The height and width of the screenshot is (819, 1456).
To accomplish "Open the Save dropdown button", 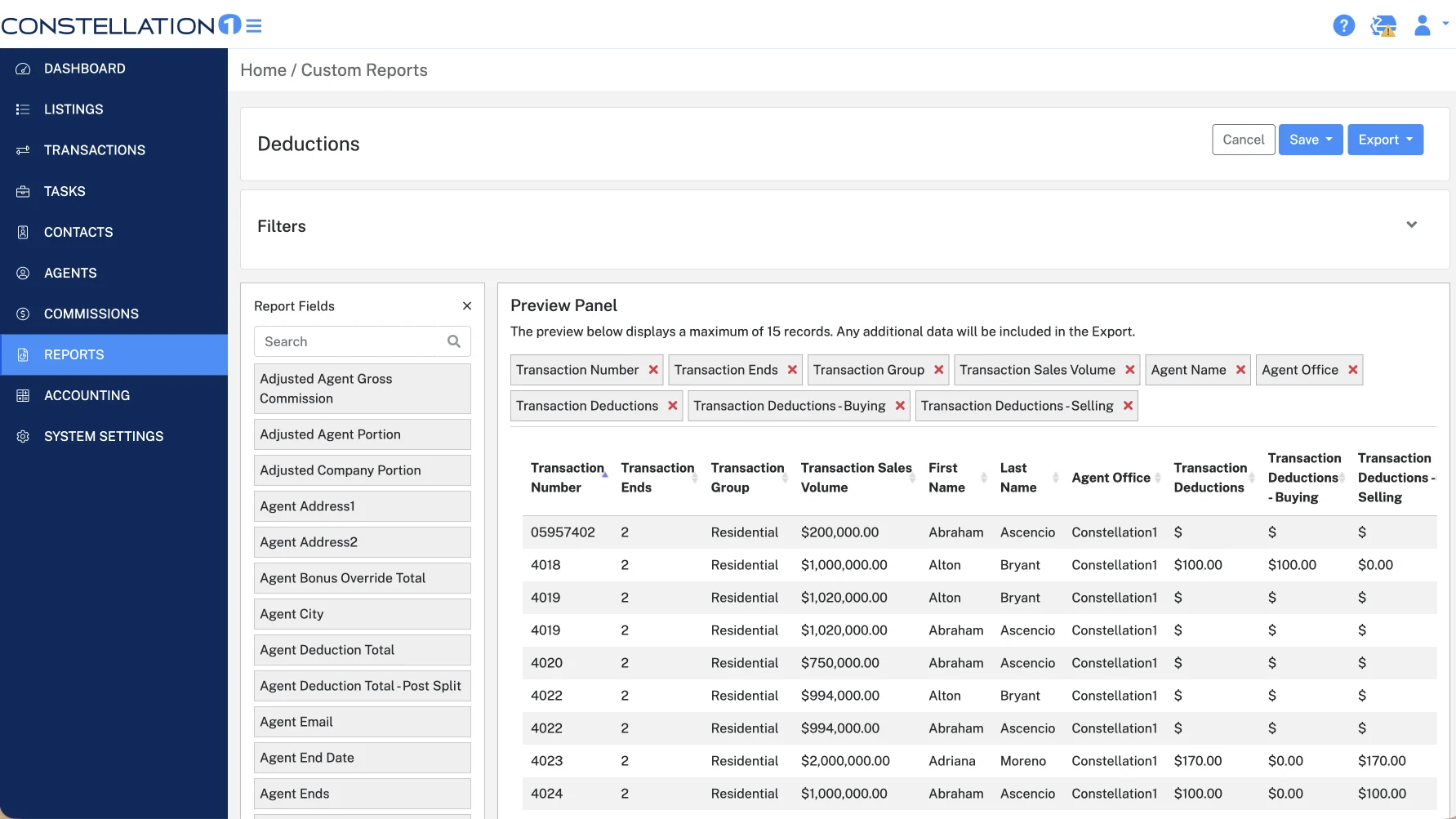I will (x=1311, y=140).
